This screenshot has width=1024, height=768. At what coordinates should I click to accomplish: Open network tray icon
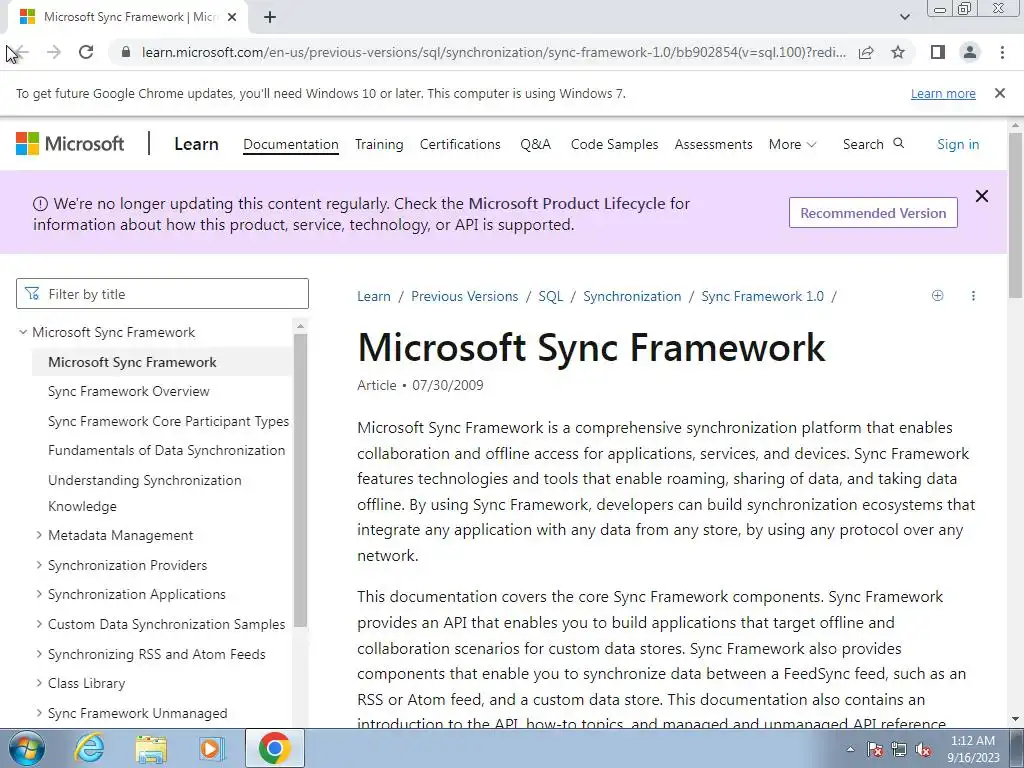[x=899, y=750]
